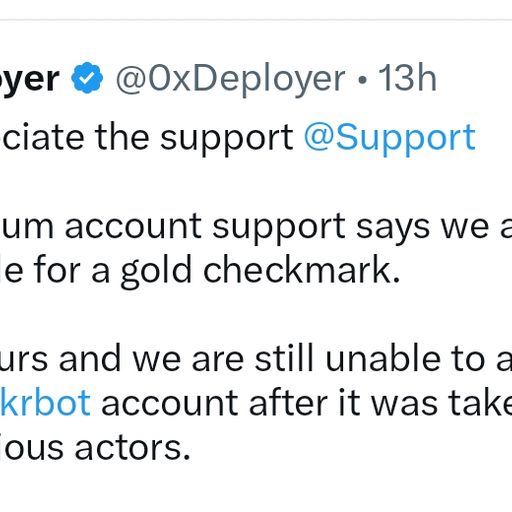Click the gray divider line above the tweet
The height and width of the screenshot is (512, 512).
(256, 19)
